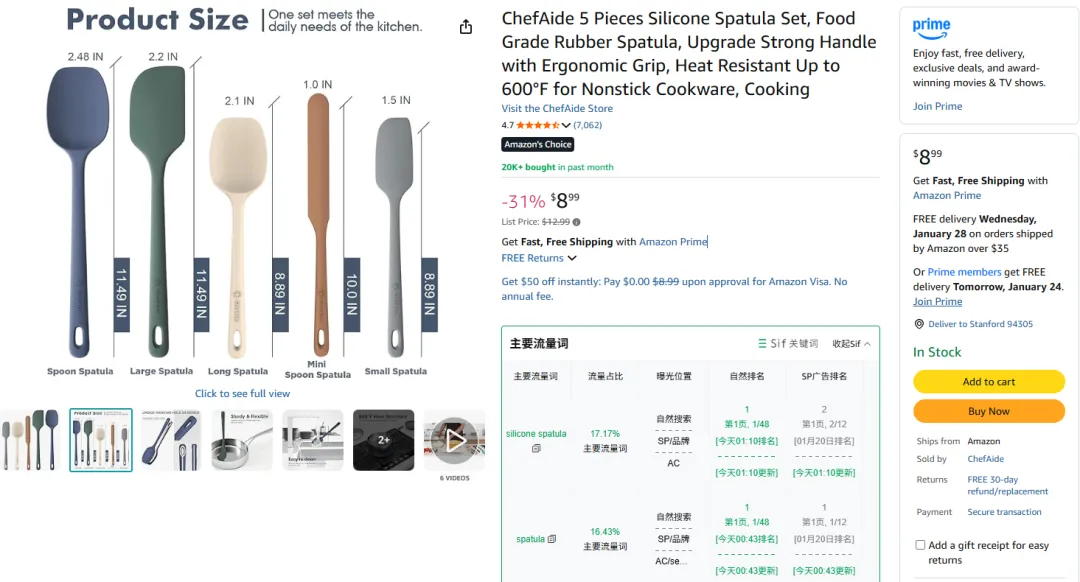Click the Add to cart button
This screenshot has width=1080, height=582.
[x=988, y=381]
